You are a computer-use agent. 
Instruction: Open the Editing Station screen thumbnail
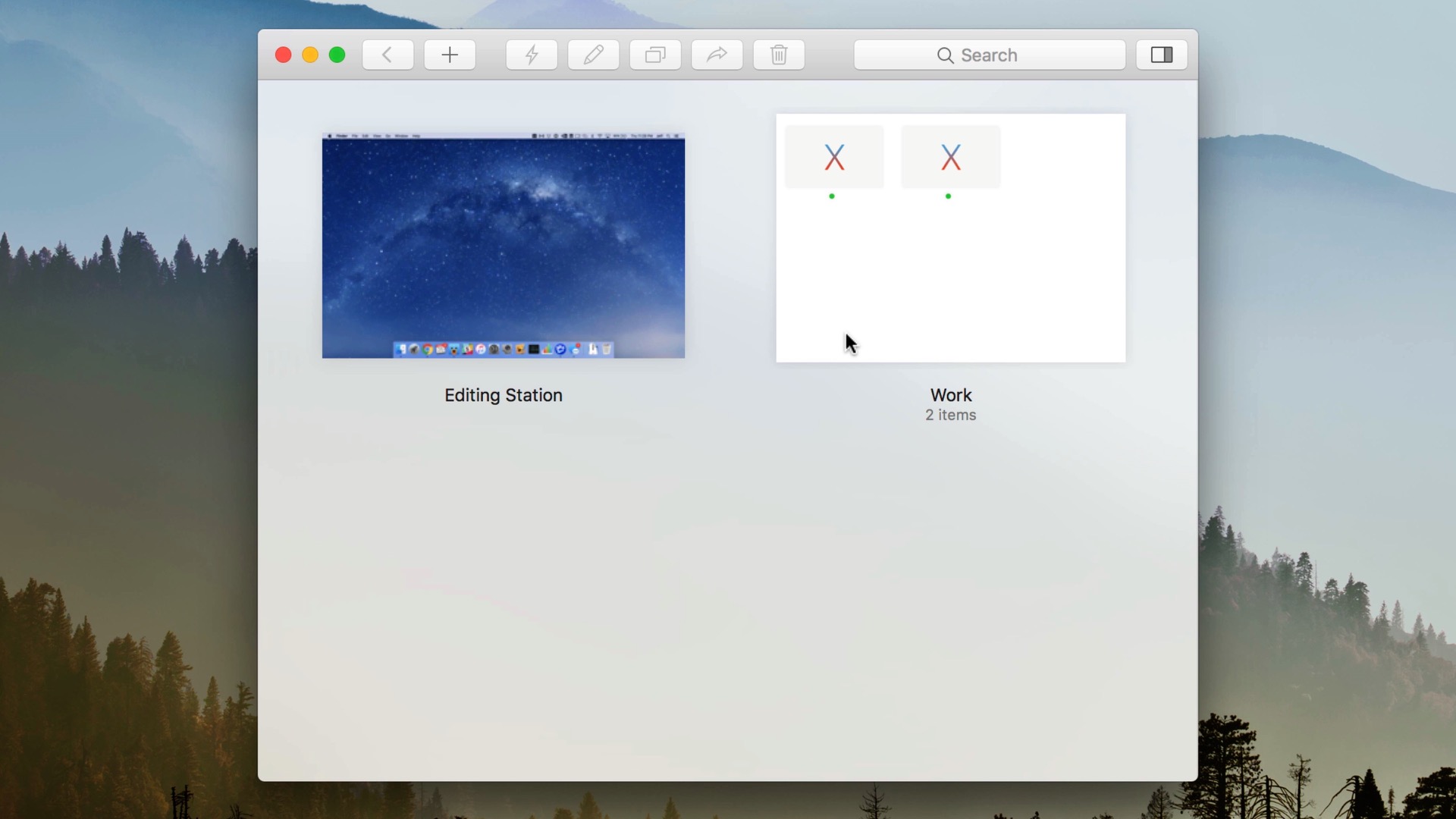click(503, 245)
